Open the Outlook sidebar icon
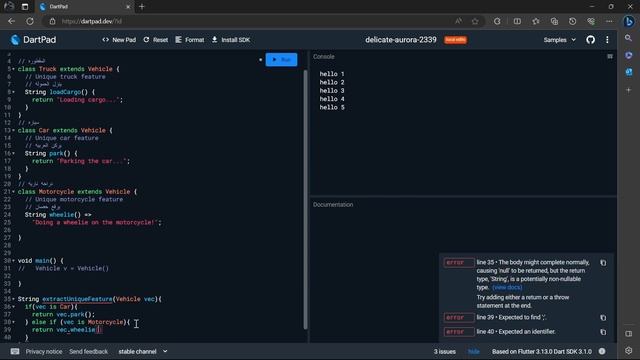The width and height of the screenshot is (640, 360). pos(629,72)
